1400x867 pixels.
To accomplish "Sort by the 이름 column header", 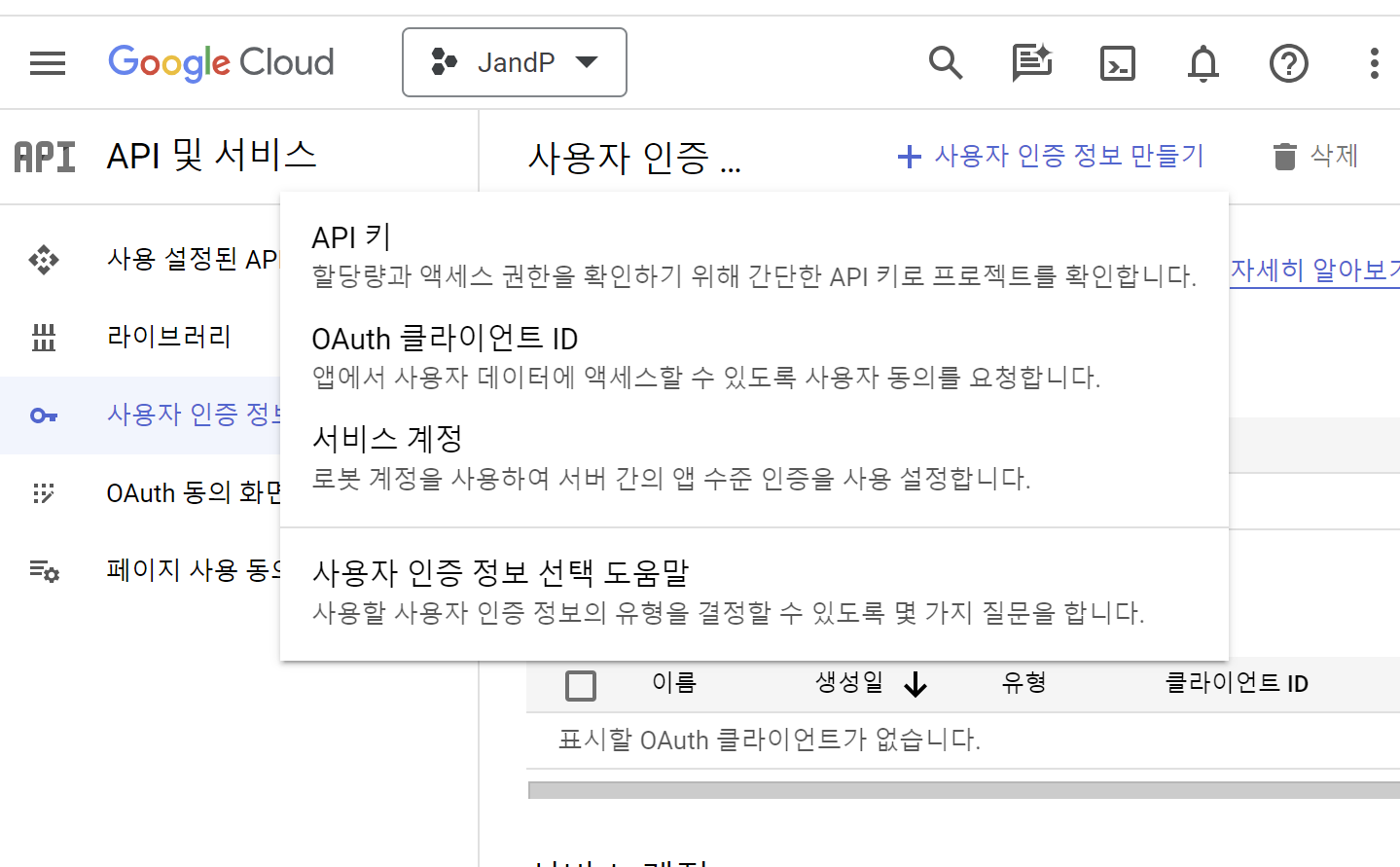I will 674,683.
